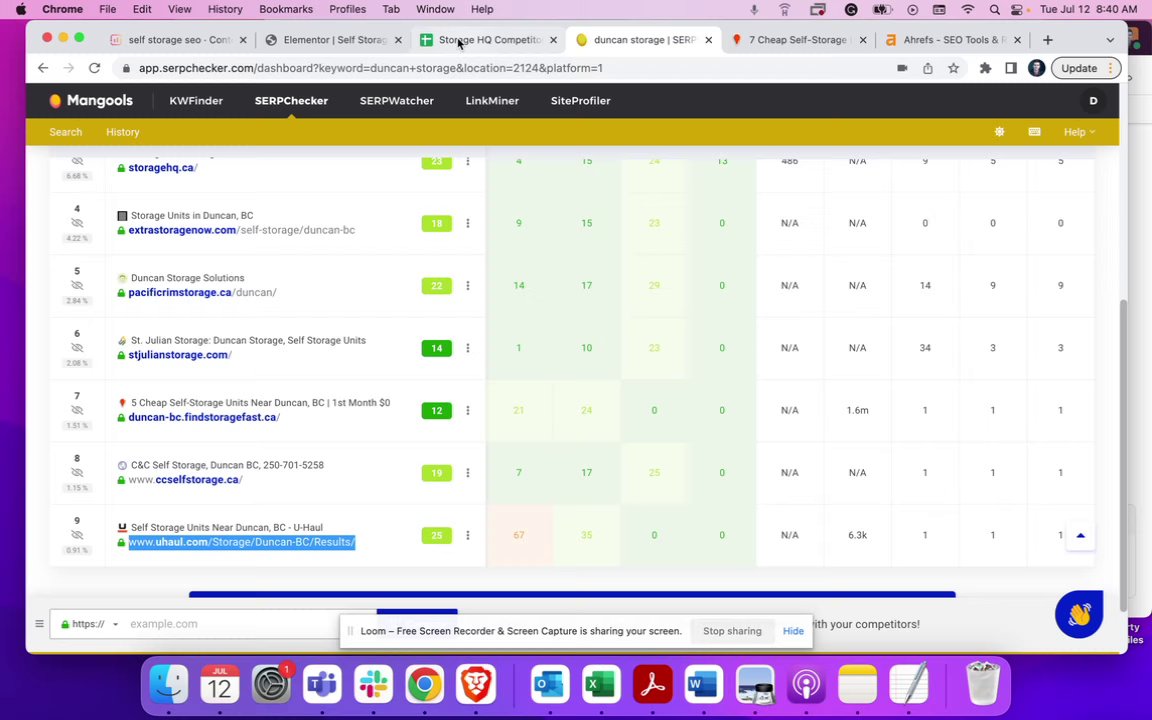Reload the page in Chrome

pos(94,68)
